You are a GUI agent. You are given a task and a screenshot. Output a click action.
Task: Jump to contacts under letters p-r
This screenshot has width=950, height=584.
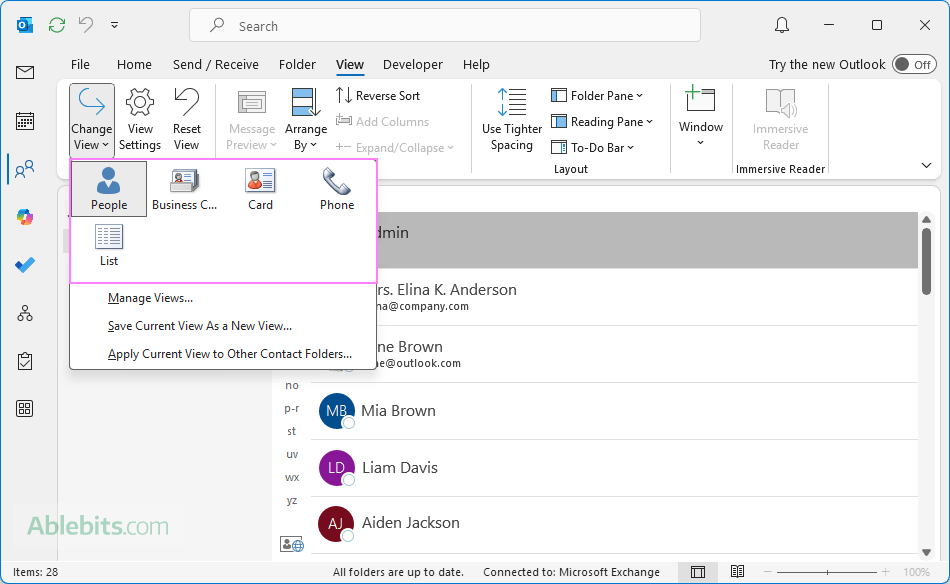click(292, 408)
